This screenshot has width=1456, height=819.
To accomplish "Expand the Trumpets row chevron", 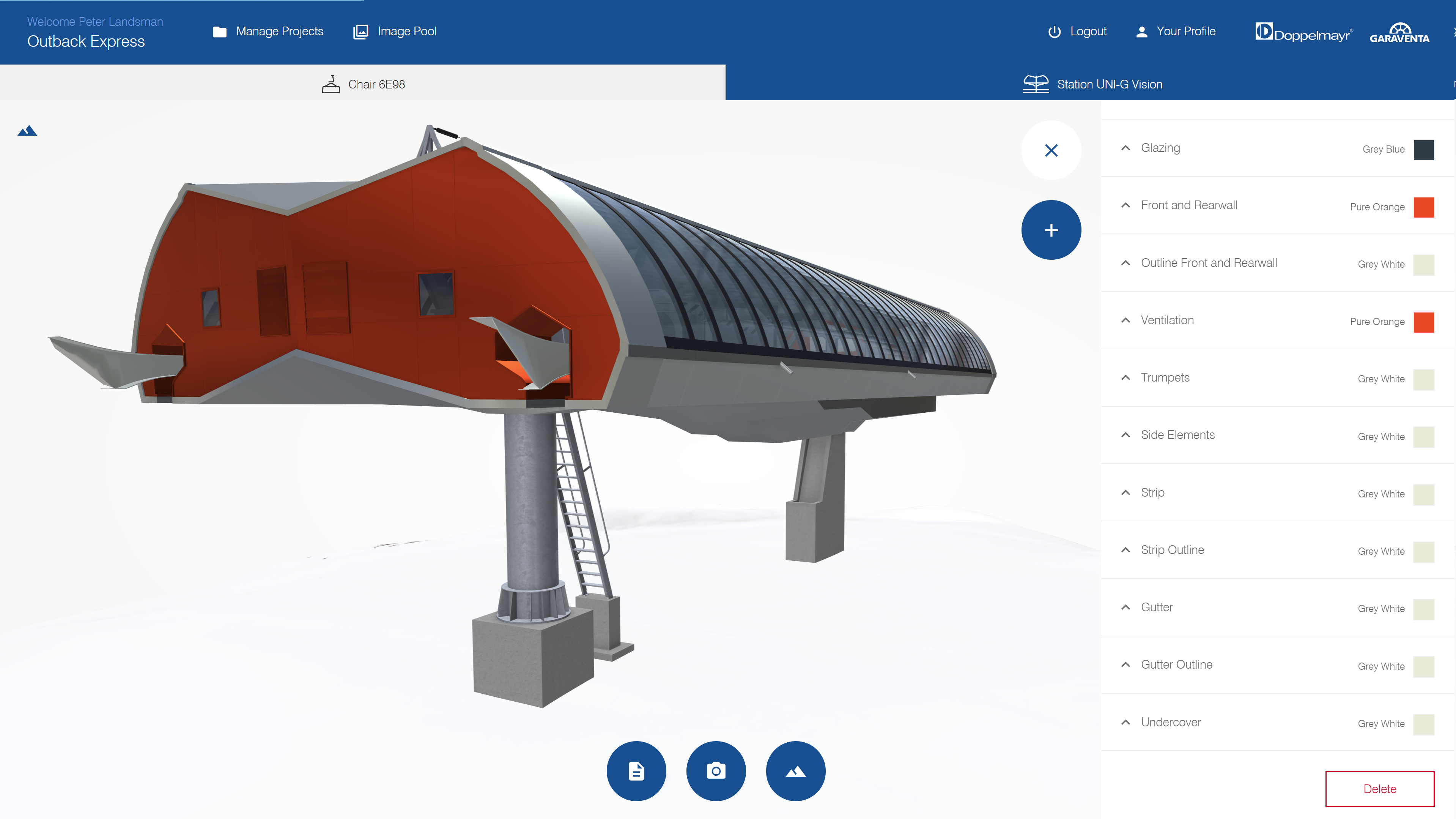I will [x=1125, y=378].
